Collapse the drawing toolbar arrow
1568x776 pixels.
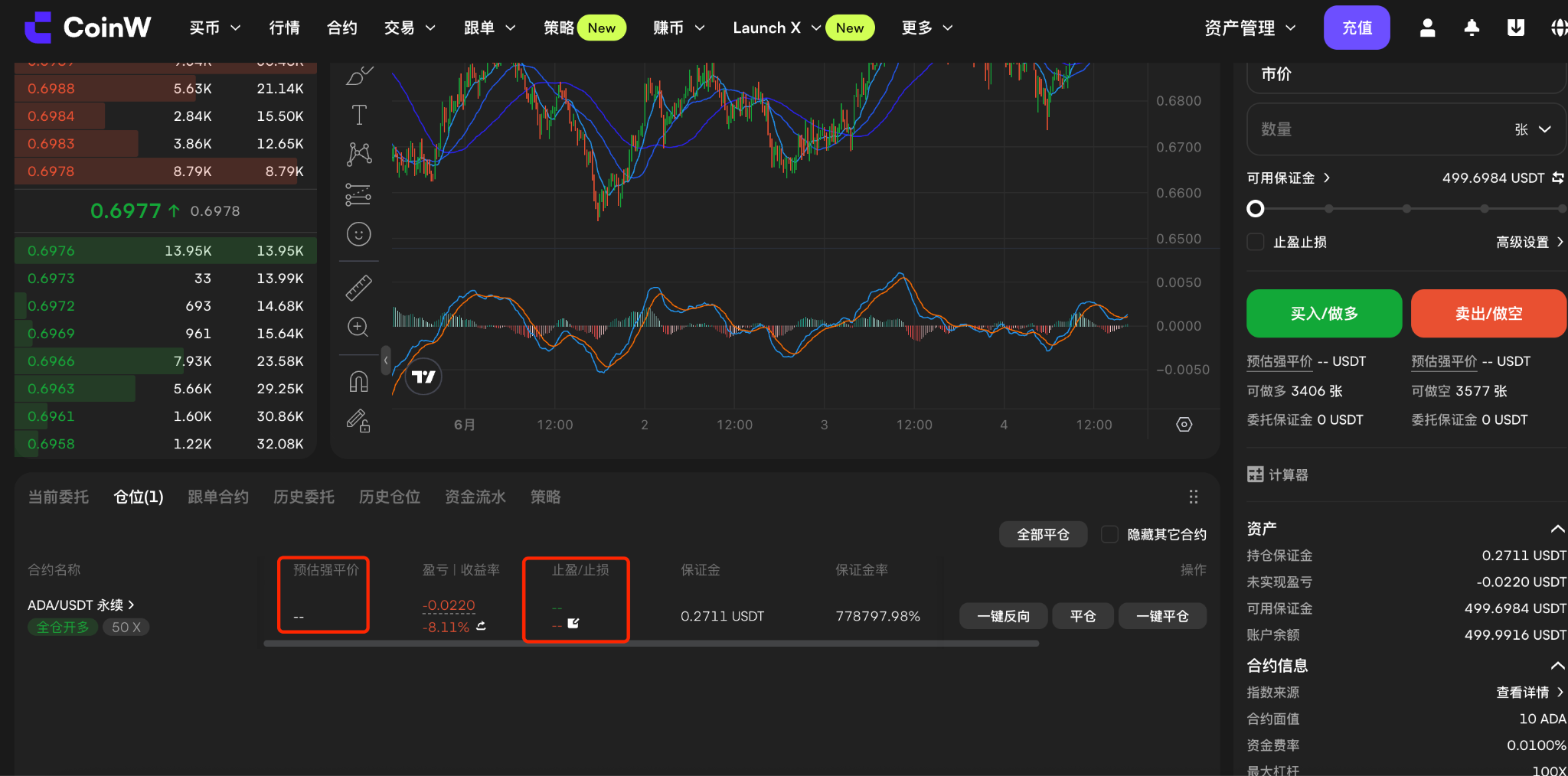click(x=386, y=360)
